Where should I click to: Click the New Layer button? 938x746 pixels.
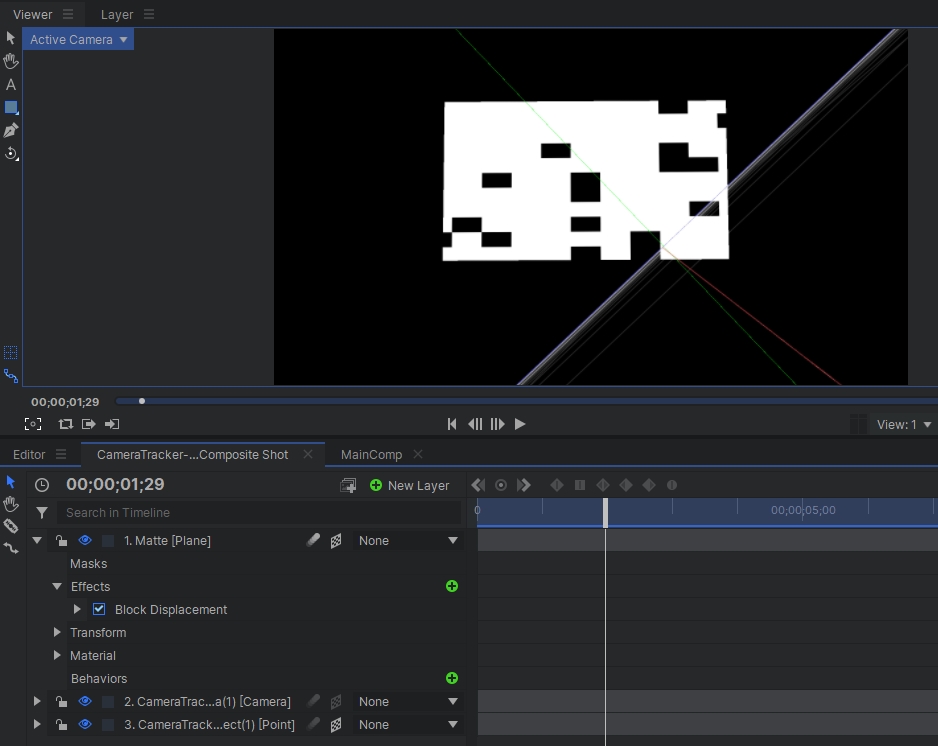click(x=409, y=486)
